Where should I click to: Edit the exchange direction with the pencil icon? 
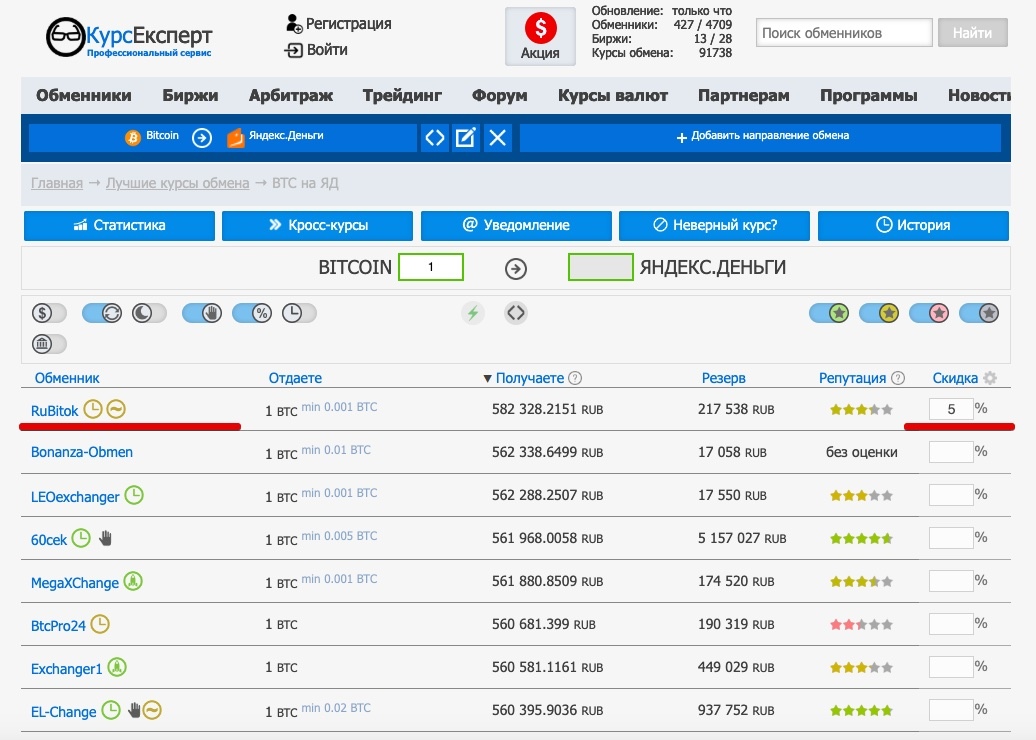(x=466, y=137)
